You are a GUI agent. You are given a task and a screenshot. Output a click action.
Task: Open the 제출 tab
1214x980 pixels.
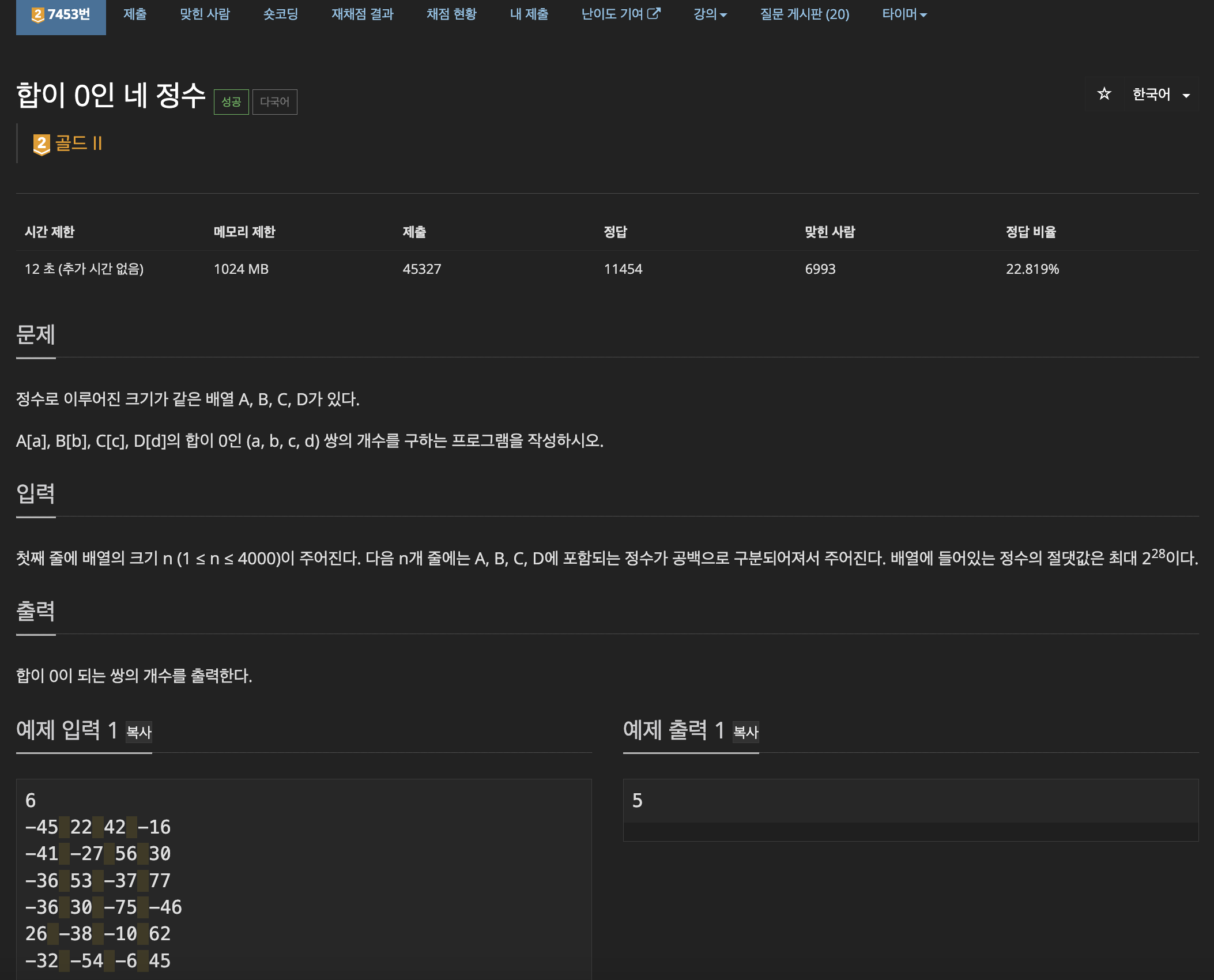135,14
